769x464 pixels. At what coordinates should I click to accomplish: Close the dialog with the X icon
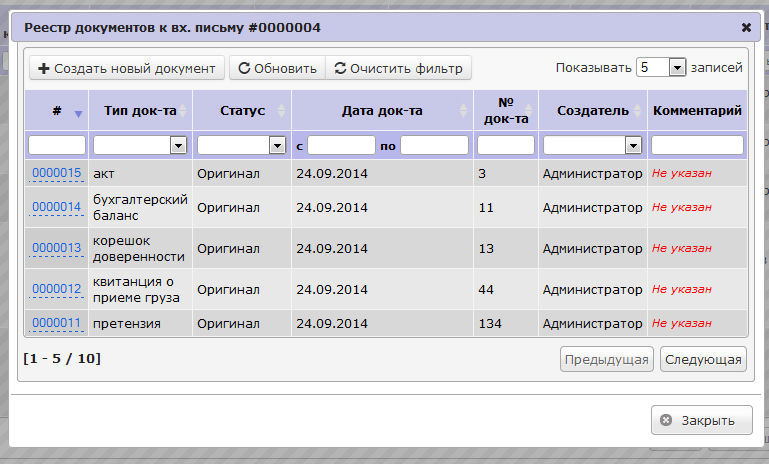click(x=746, y=27)
